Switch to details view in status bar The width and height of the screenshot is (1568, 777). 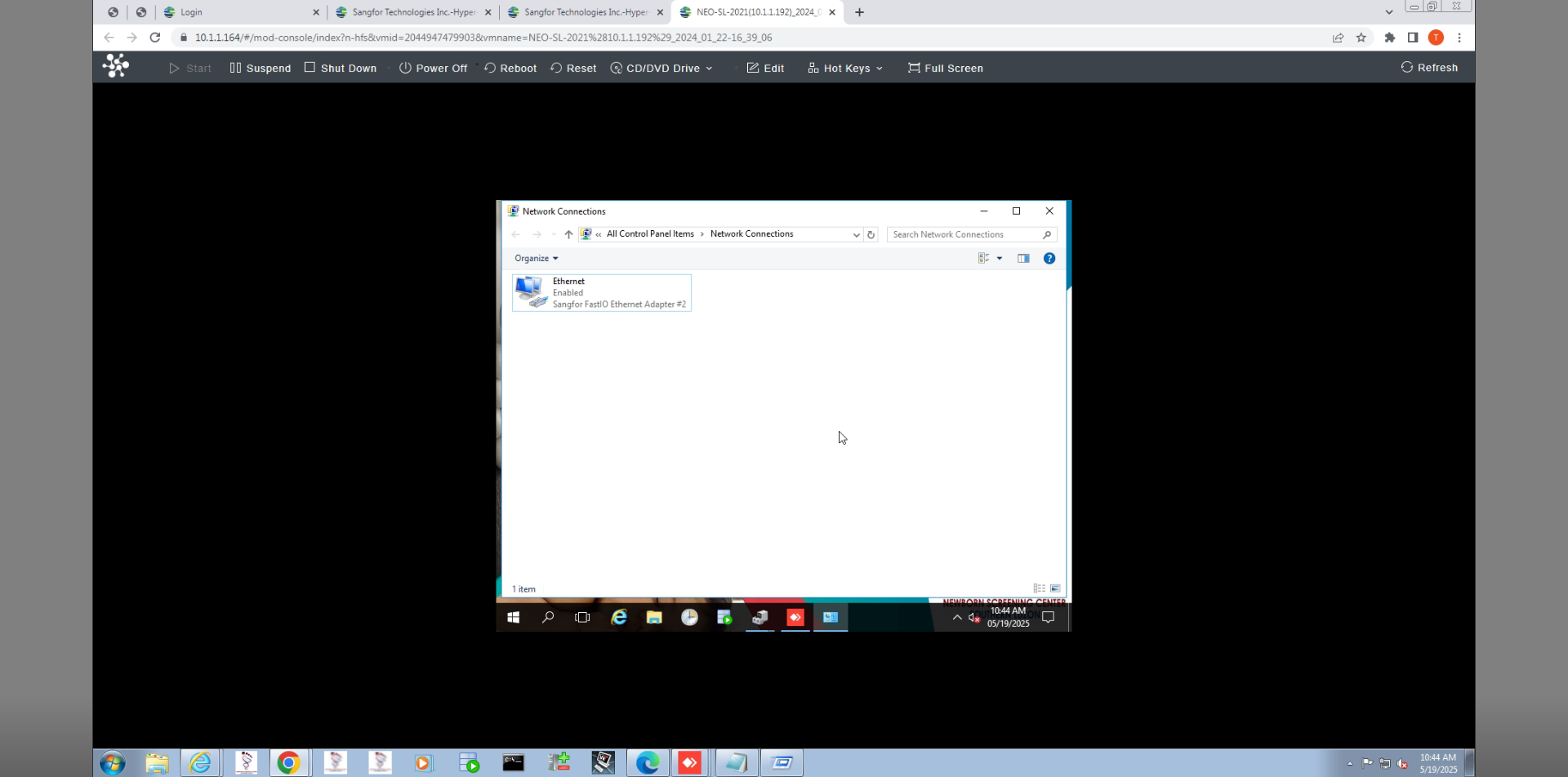(x=1040, y=588)
